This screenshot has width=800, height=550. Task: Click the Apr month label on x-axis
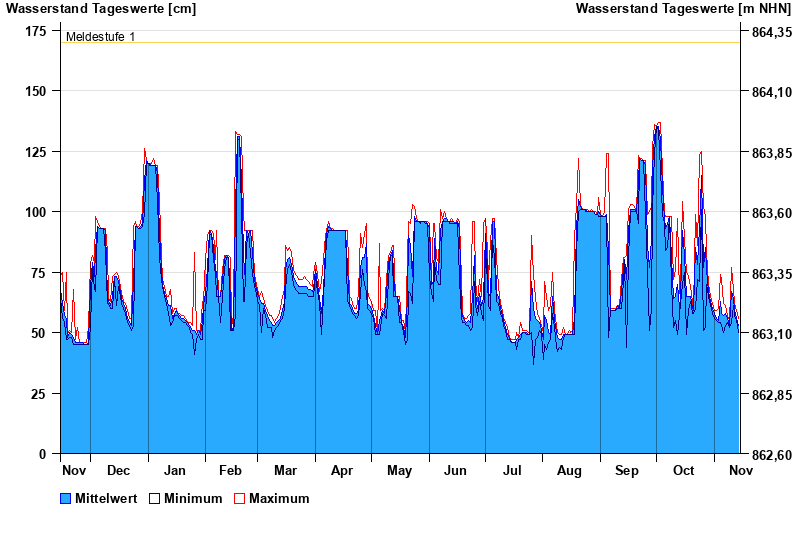[342, 470]
